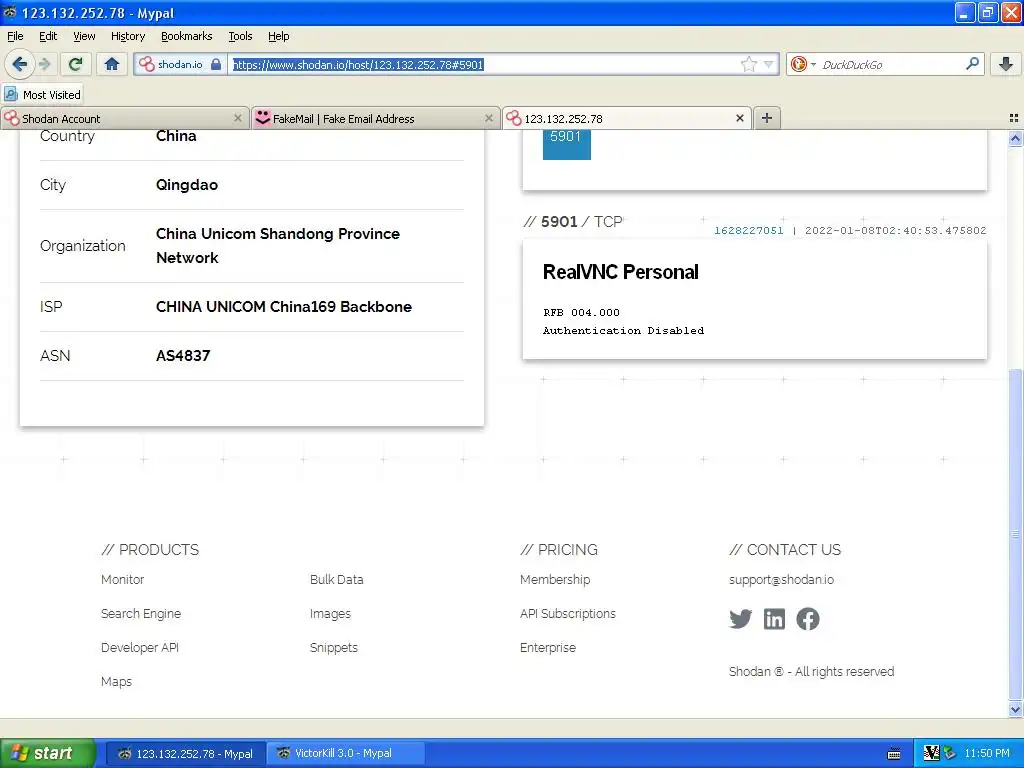The width and height of the screenshot is (1024, 768).
Task: Open Shodan's Facebook icon
Action: pos(808,618)
